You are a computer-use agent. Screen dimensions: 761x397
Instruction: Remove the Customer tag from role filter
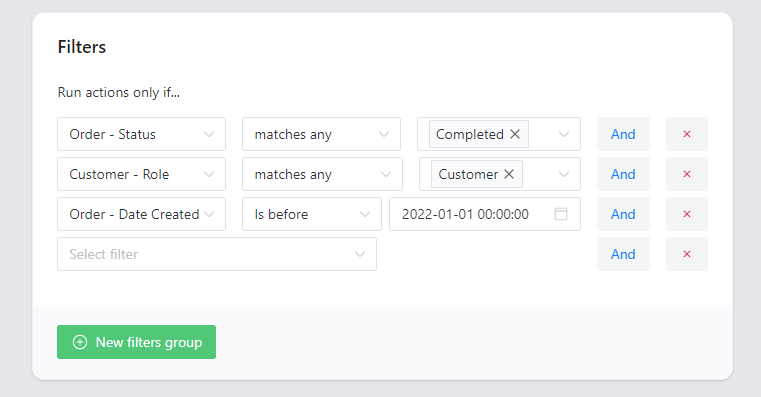[509, 174]
